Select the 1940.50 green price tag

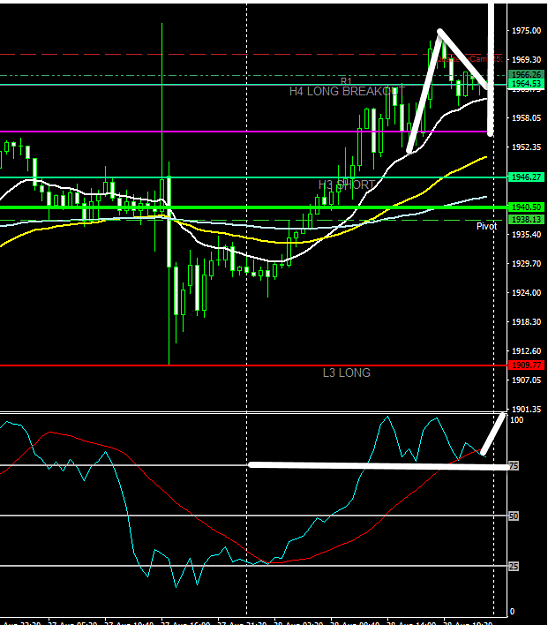click(526, 207)
